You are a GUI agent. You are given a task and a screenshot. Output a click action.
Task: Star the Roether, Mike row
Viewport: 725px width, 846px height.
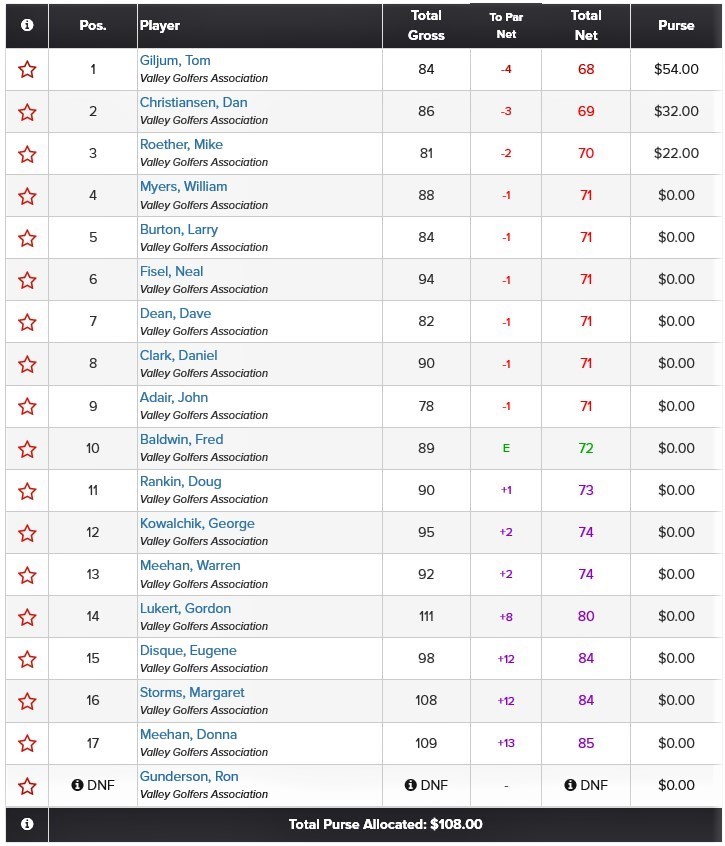point(27,154)
